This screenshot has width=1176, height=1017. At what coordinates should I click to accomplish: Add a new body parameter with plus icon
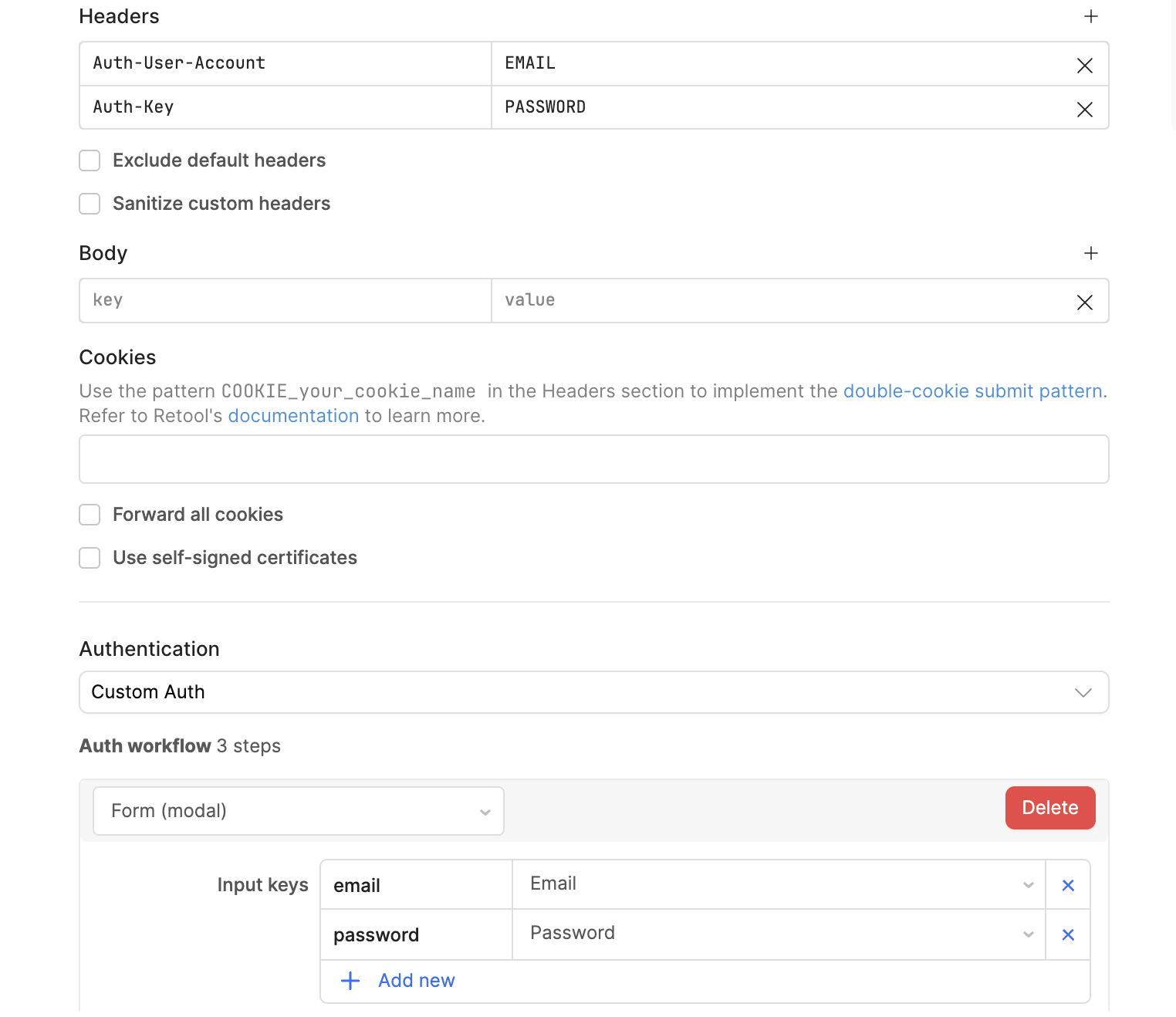tap(1090, 253)
